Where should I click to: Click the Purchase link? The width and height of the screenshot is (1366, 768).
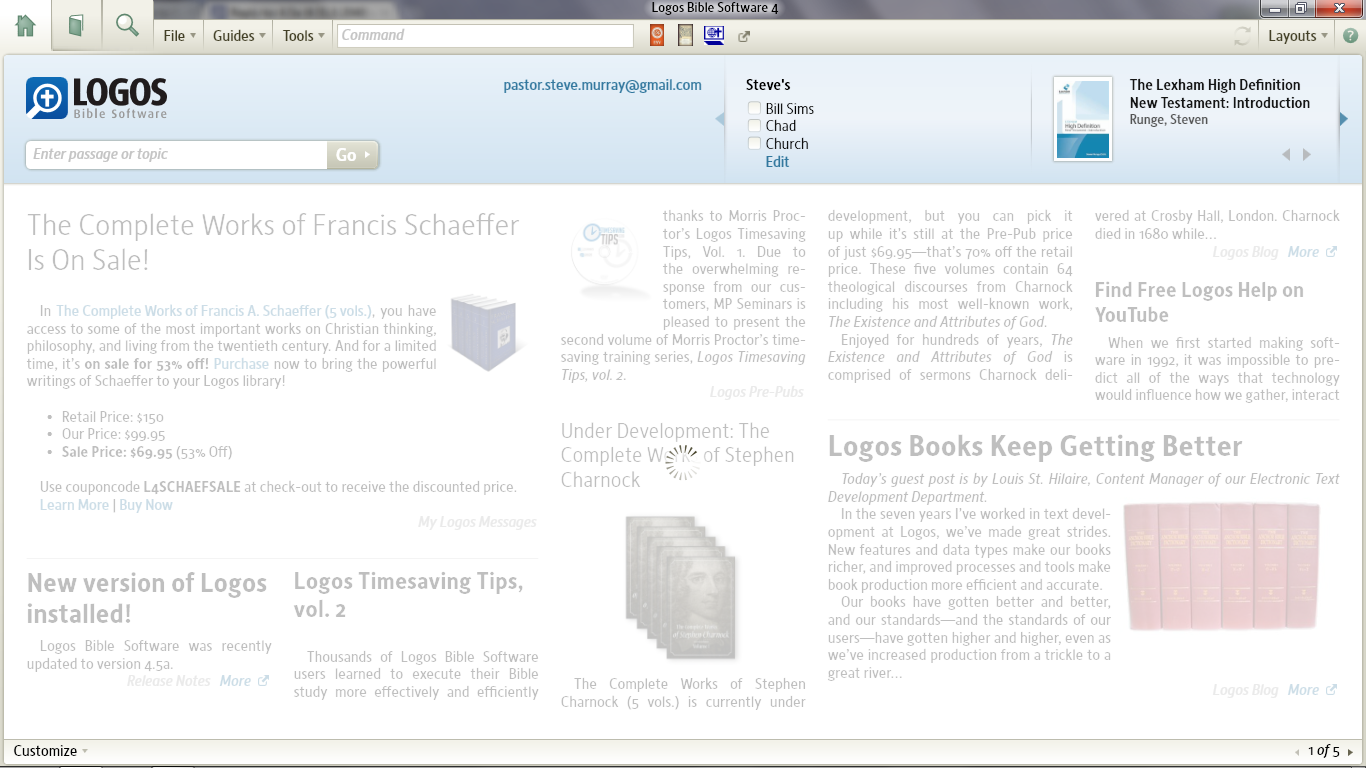coord(241,364)
